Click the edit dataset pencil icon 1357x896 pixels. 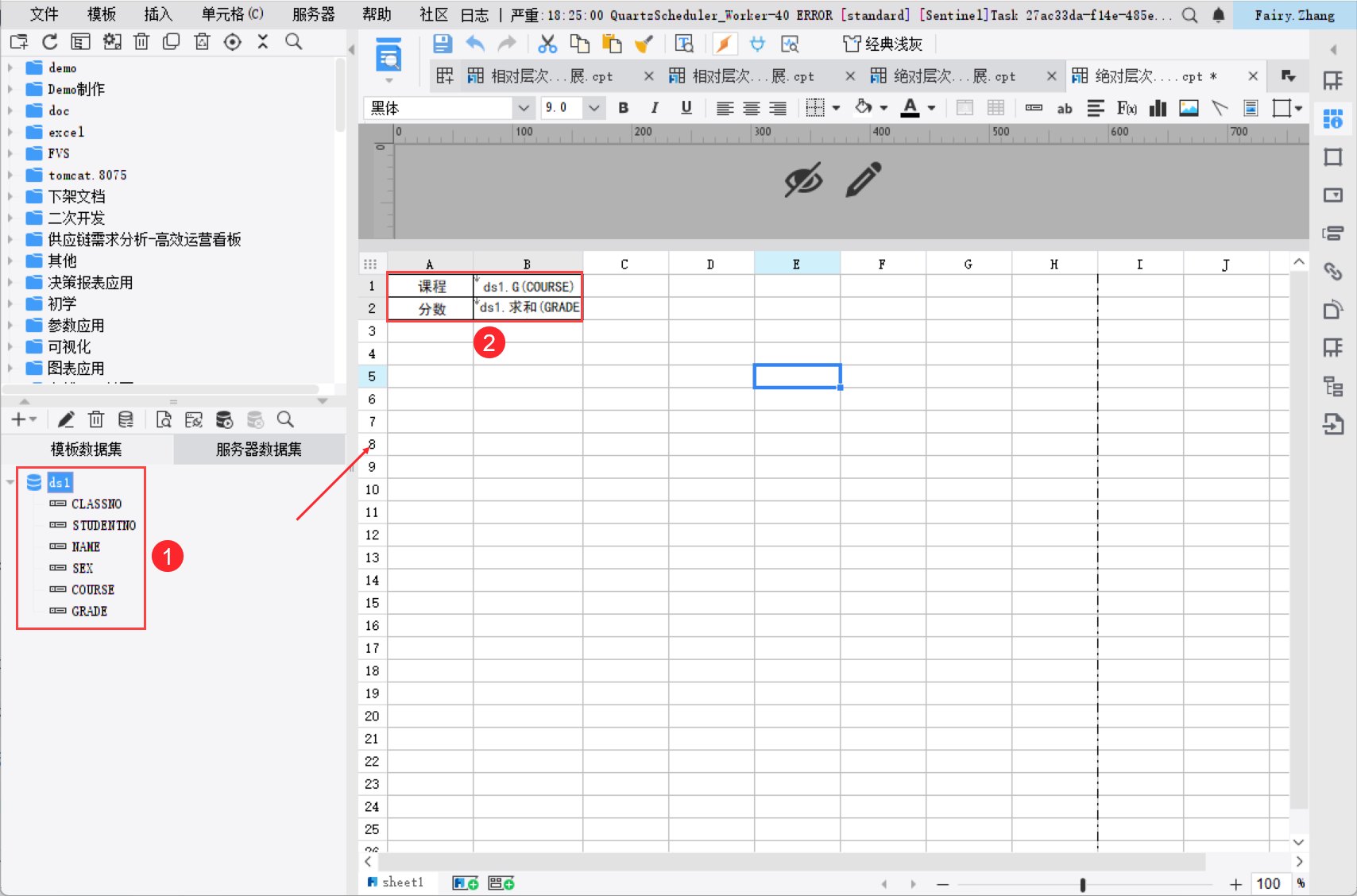click(x=66, y=419)
